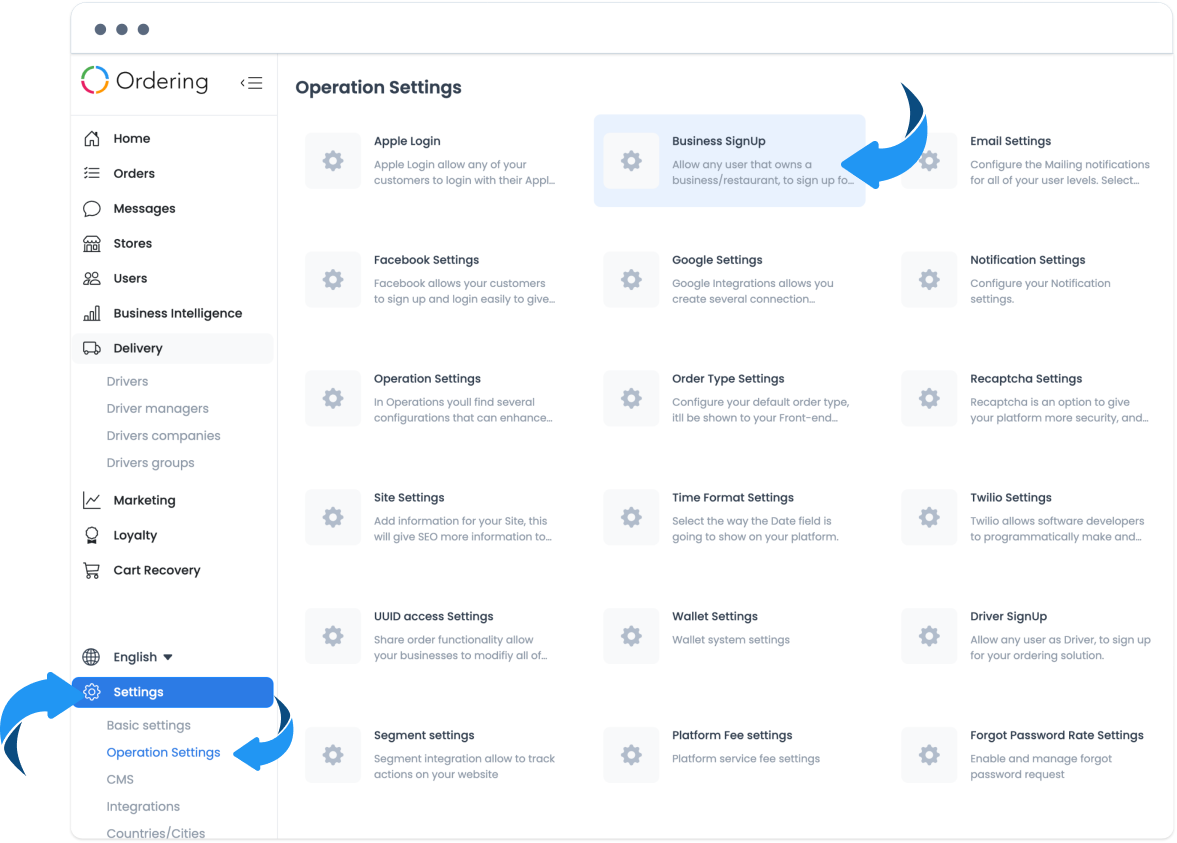Click the Google Settings gear icon

[x=631, y=279]
